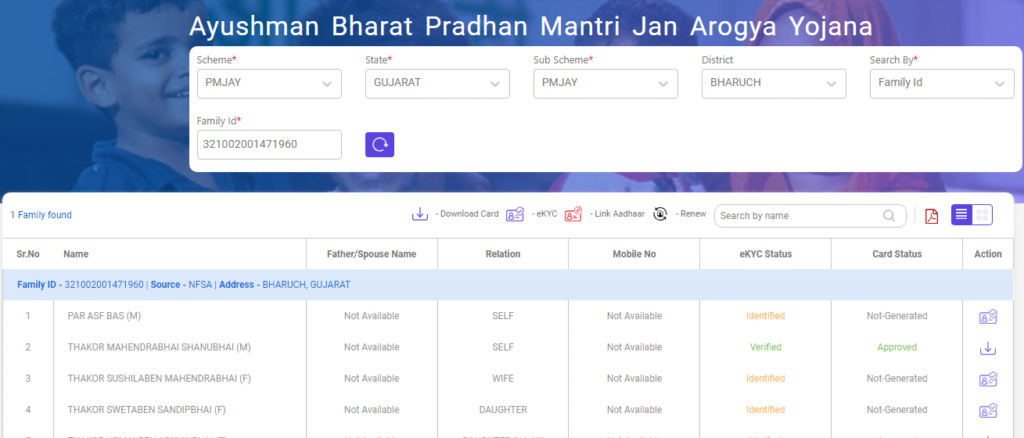Click eKYC action icon for THAKOR SWETABEN SANDIPBHAI
The width and height of the screenshot is (1024, 438).
988,411
